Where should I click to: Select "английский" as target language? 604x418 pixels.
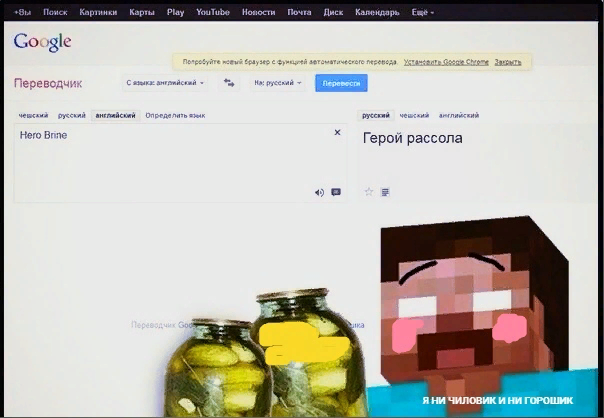pyautogui.click(x=459, y=115)
